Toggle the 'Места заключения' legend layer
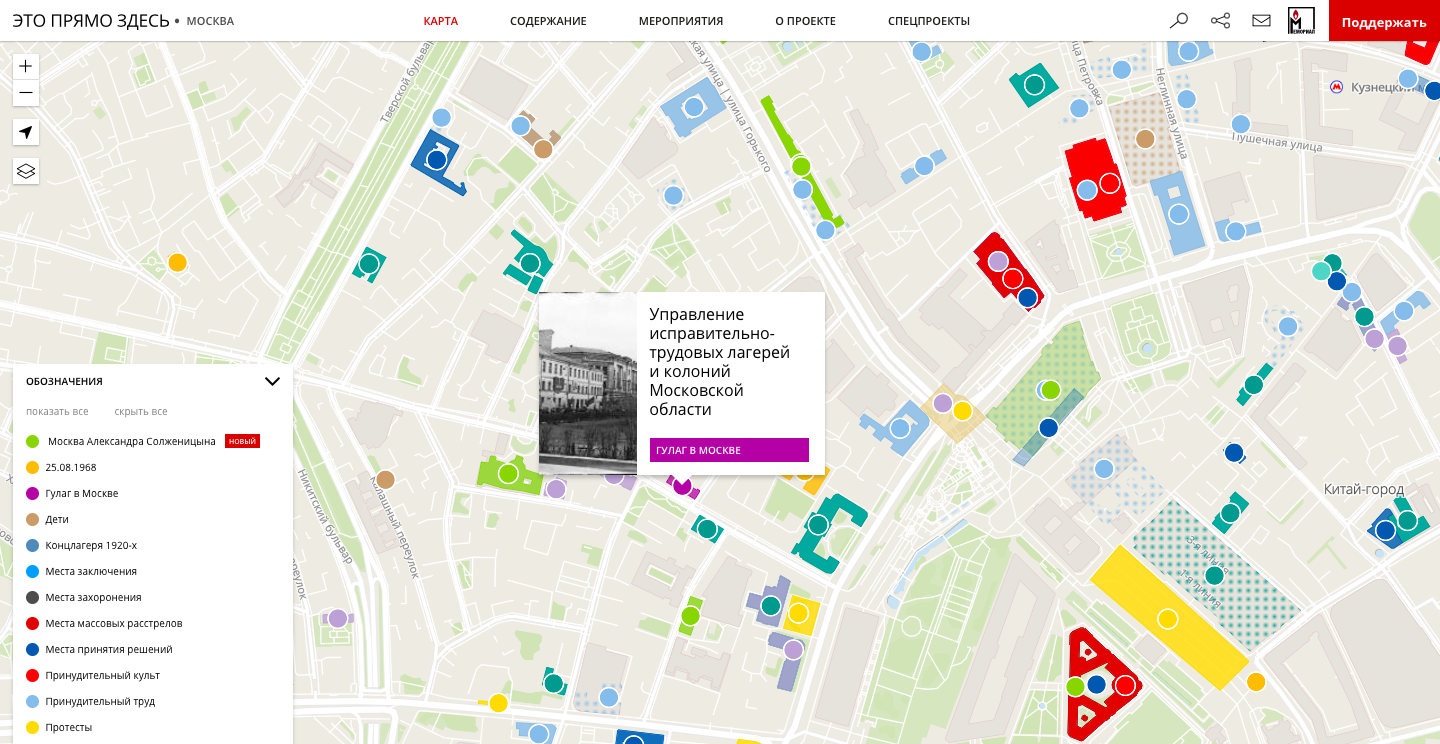1440x744 pixels. 90,571
